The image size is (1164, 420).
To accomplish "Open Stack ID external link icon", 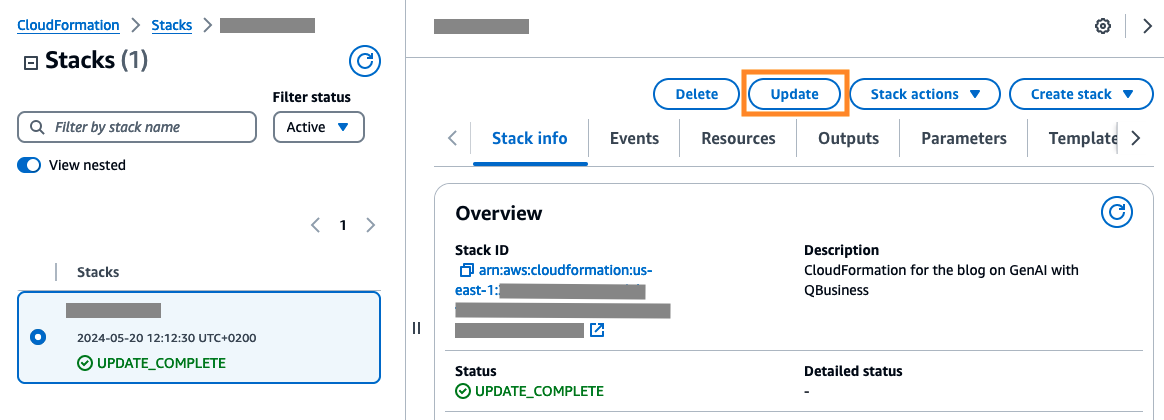I will (x=597, y=329).
